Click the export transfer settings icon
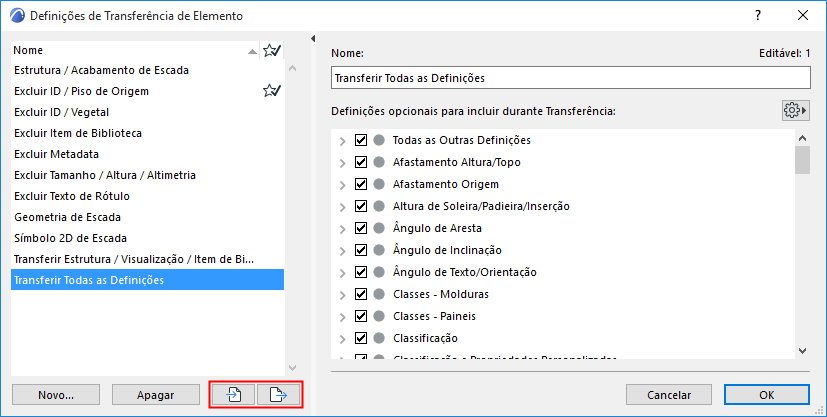This screenshot has height=417, width=827. click(279, 395)
